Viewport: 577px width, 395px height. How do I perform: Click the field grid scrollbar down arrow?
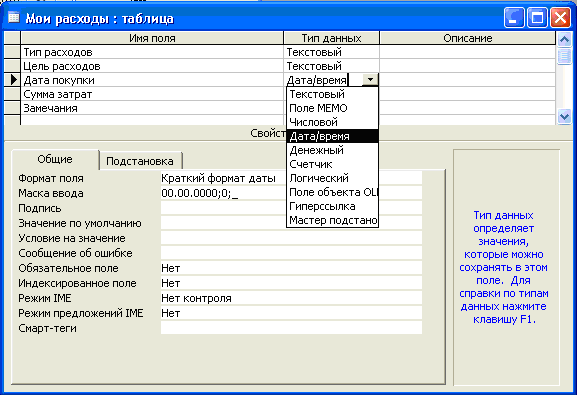(x=564, y=117)
